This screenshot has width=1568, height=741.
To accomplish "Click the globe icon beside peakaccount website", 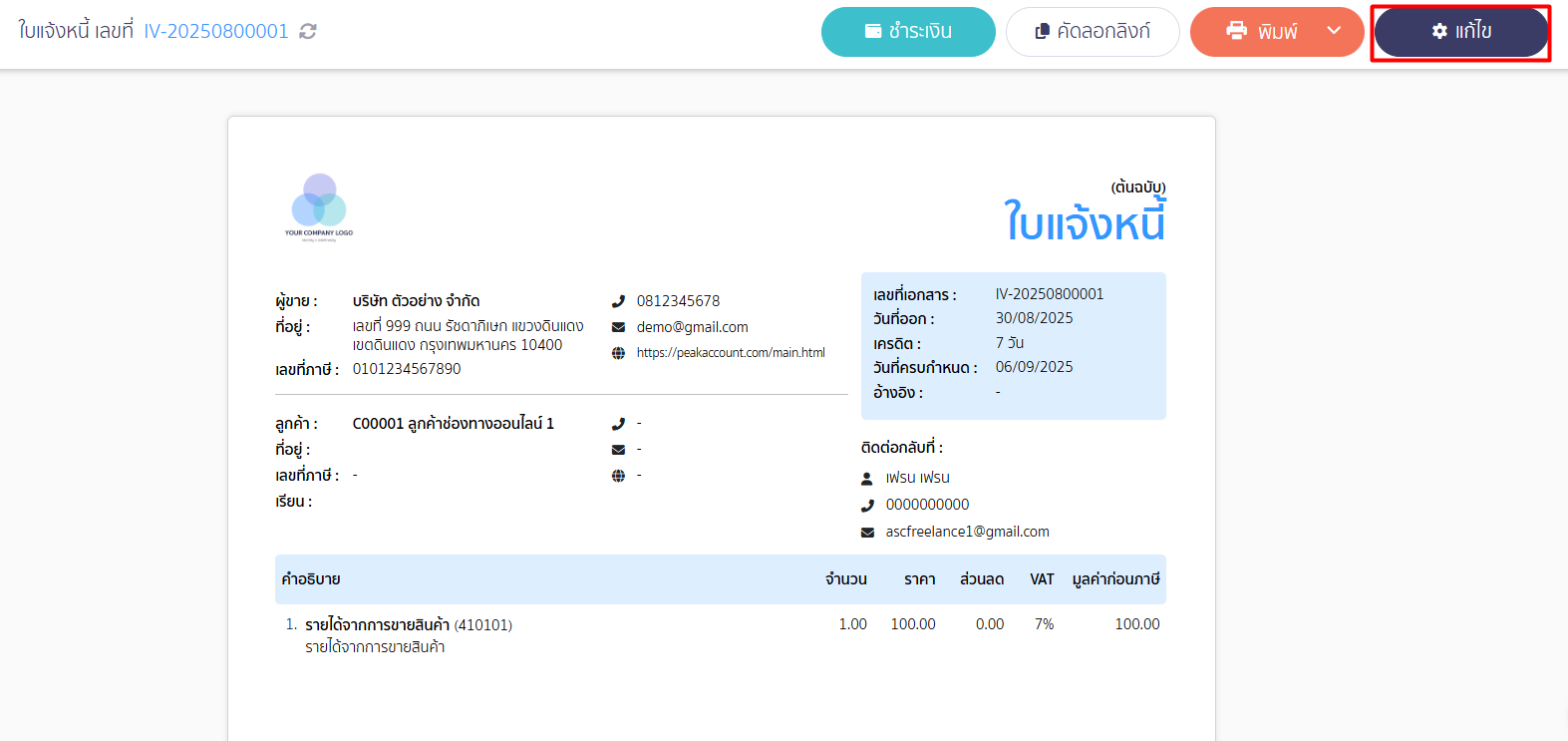I will 618,353.
